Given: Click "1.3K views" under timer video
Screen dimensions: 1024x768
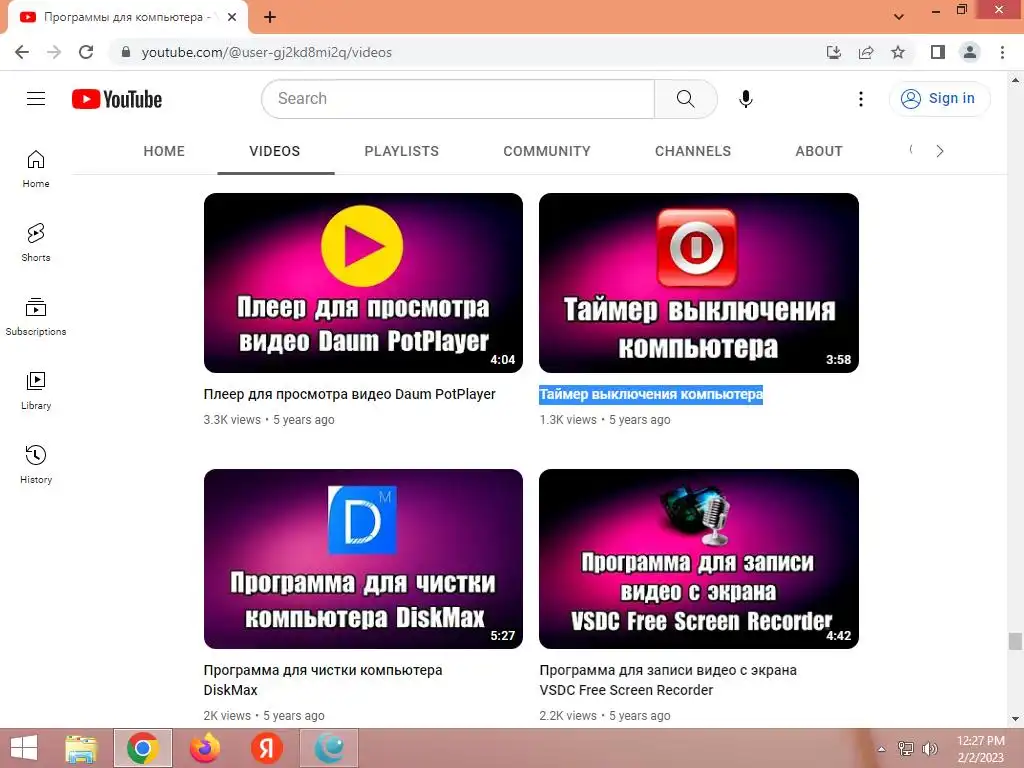Looking at the screenshot, I should pos(568,420).
